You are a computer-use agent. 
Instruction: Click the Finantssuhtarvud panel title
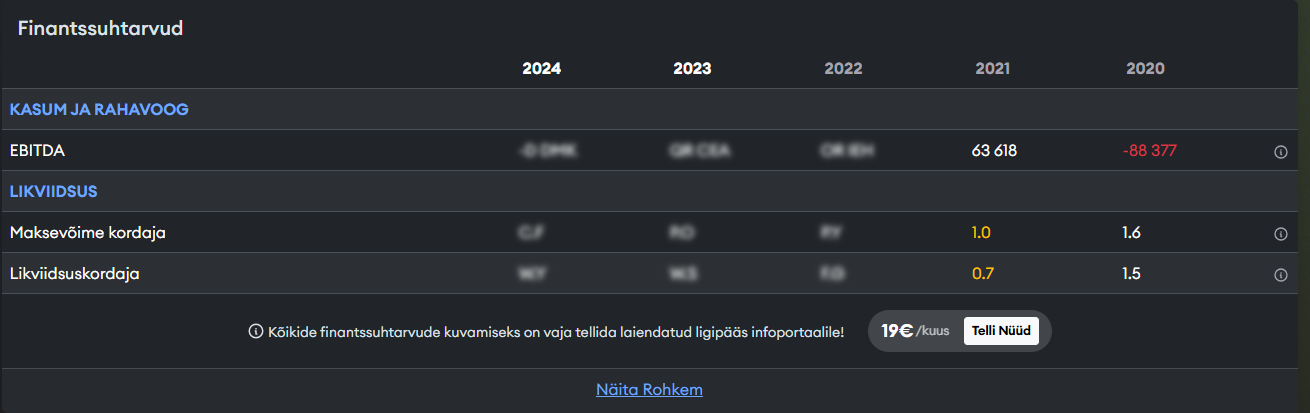100,28
